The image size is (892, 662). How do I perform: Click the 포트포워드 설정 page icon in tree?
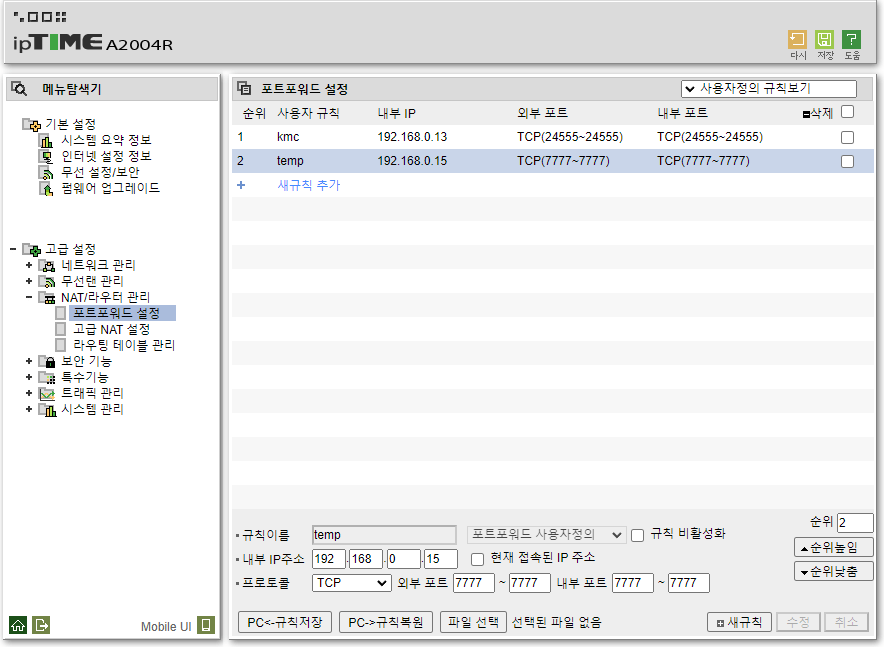tap(61, 313)
